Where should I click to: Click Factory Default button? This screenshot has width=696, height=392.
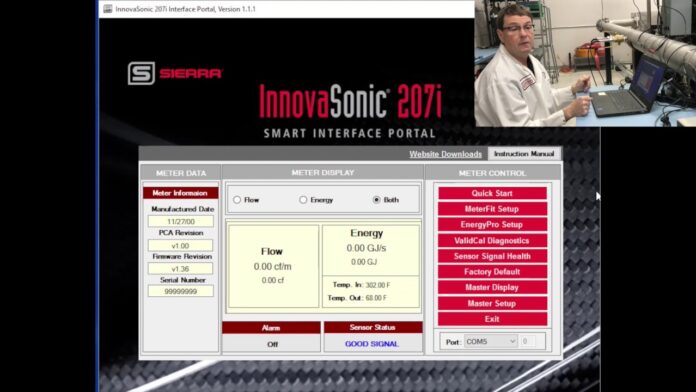pyautogui.click(x=492, y=272)
